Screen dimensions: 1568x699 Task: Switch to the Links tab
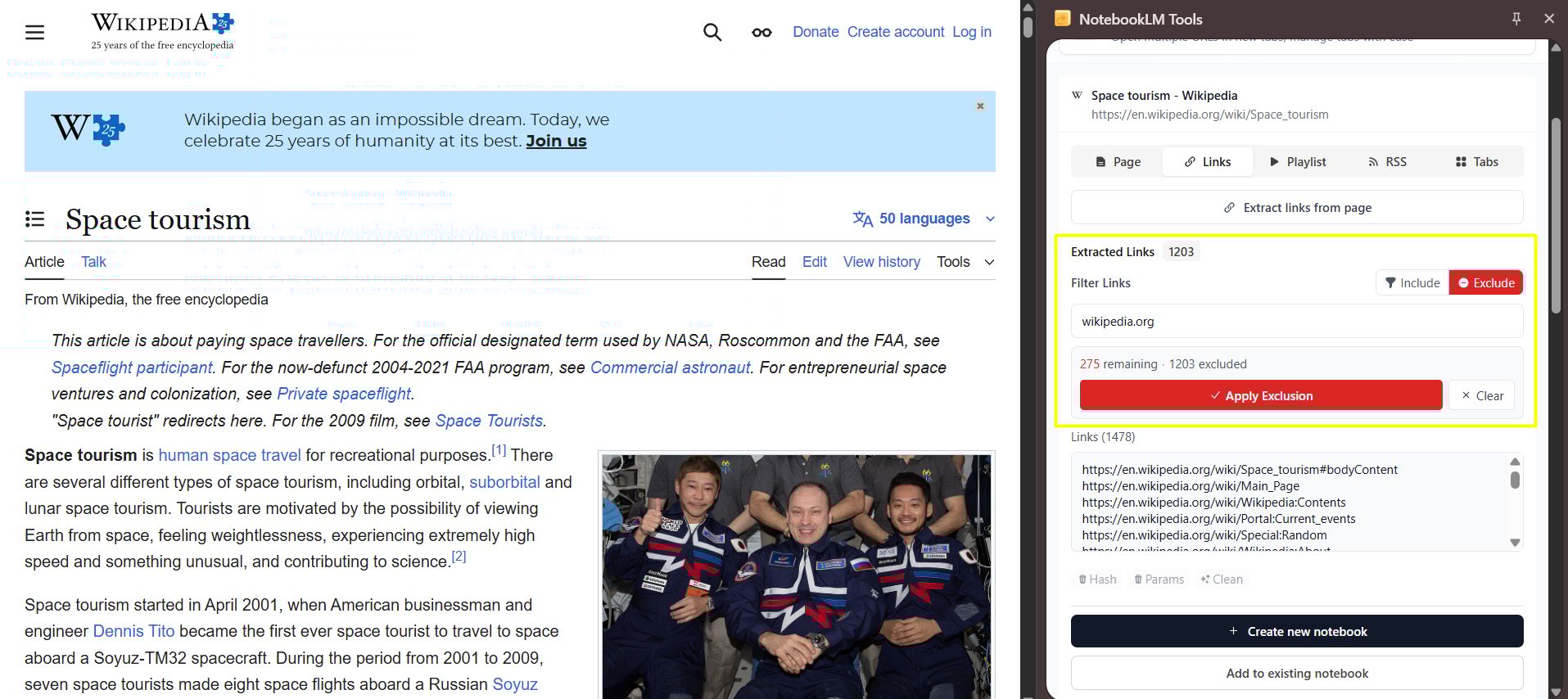(x=1208, y=162)
